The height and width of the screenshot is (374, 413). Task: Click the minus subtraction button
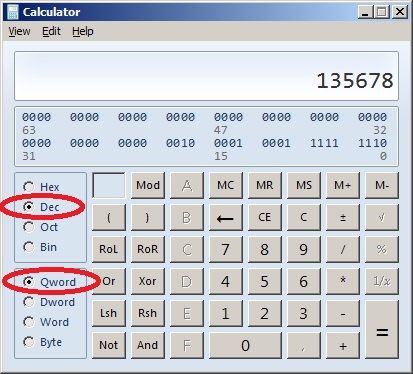(x=343, y=313)
